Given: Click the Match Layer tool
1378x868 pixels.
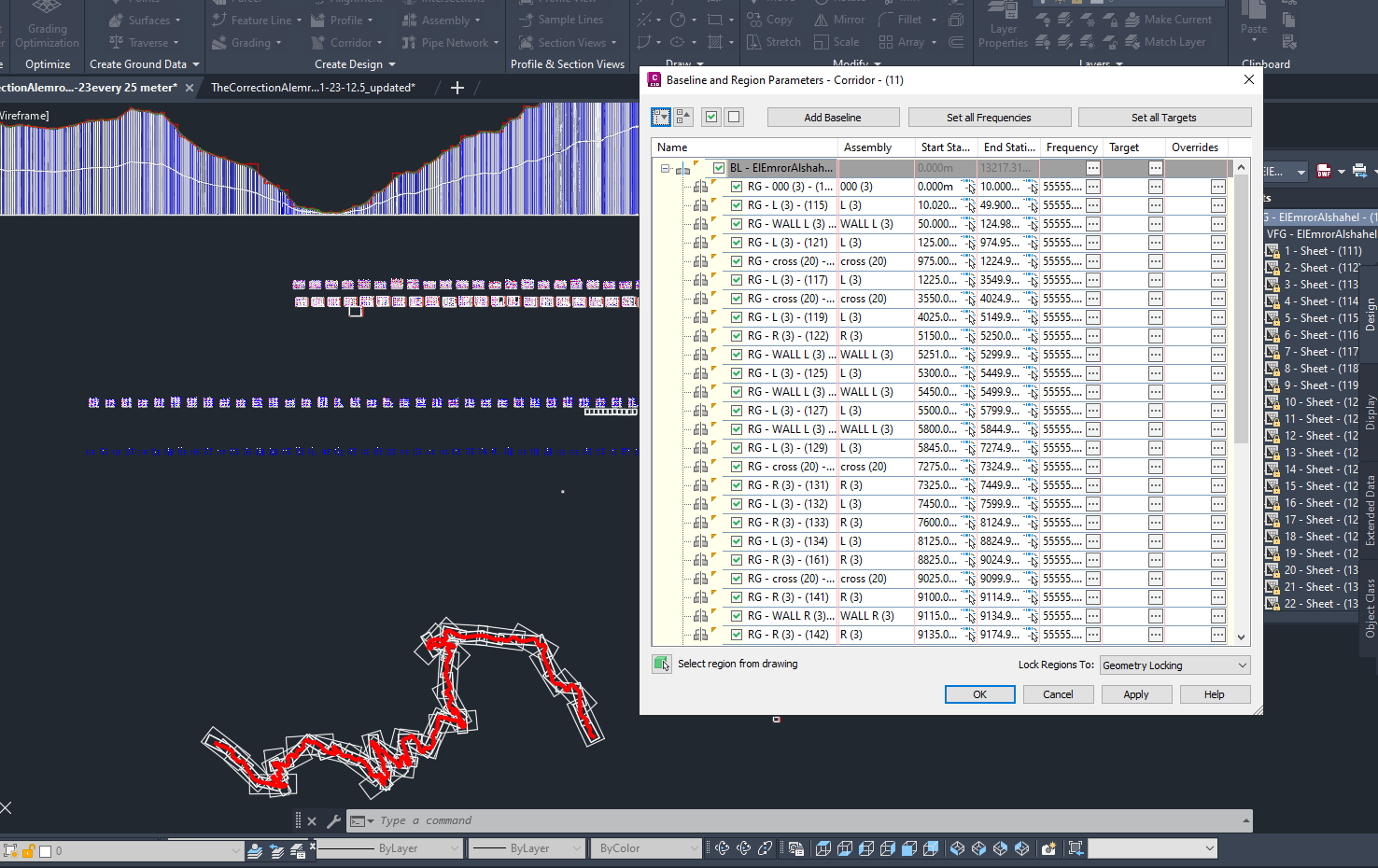Looking at the screenshot, I should pyautogui.click(x=1165, y=42).
